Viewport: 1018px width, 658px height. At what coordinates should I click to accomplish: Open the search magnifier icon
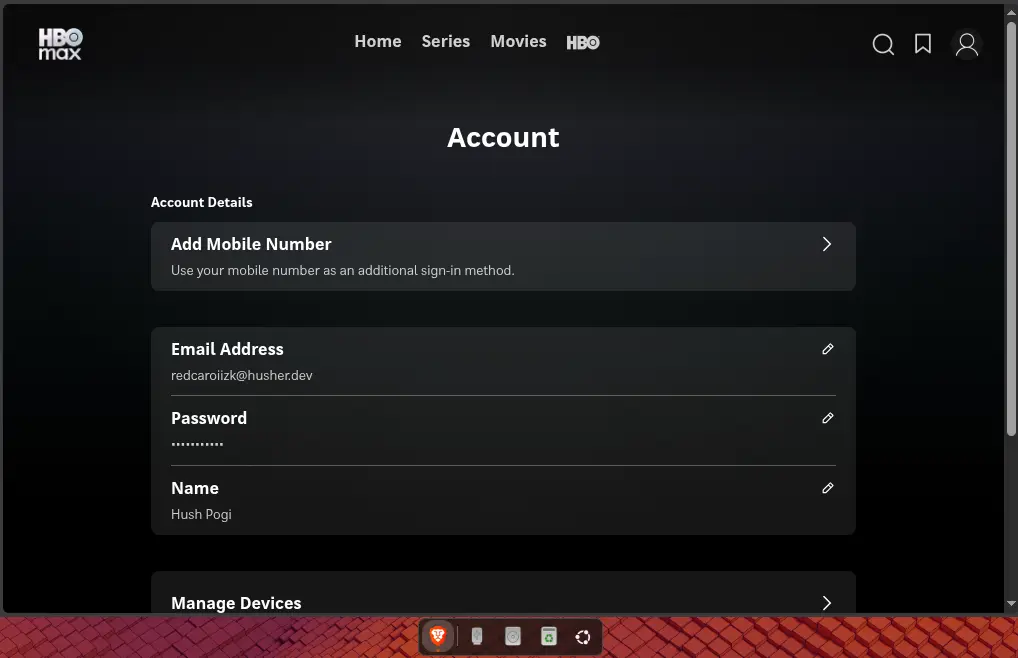(x=883, y=44)
